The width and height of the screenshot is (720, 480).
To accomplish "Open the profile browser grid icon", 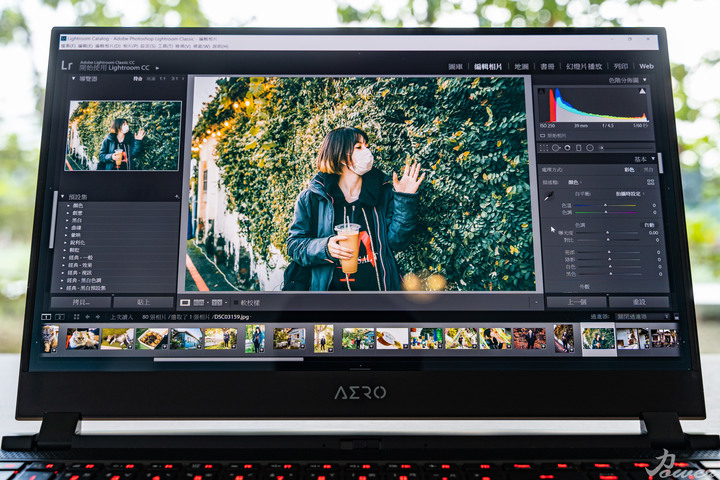I will click(651, 182).
